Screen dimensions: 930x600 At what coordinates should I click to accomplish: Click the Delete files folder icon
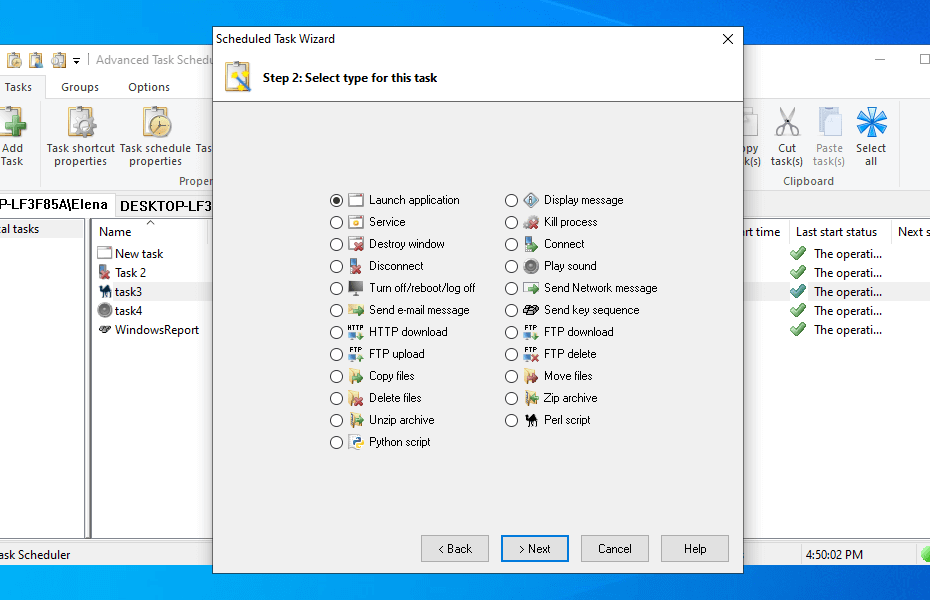coord(356,398)
